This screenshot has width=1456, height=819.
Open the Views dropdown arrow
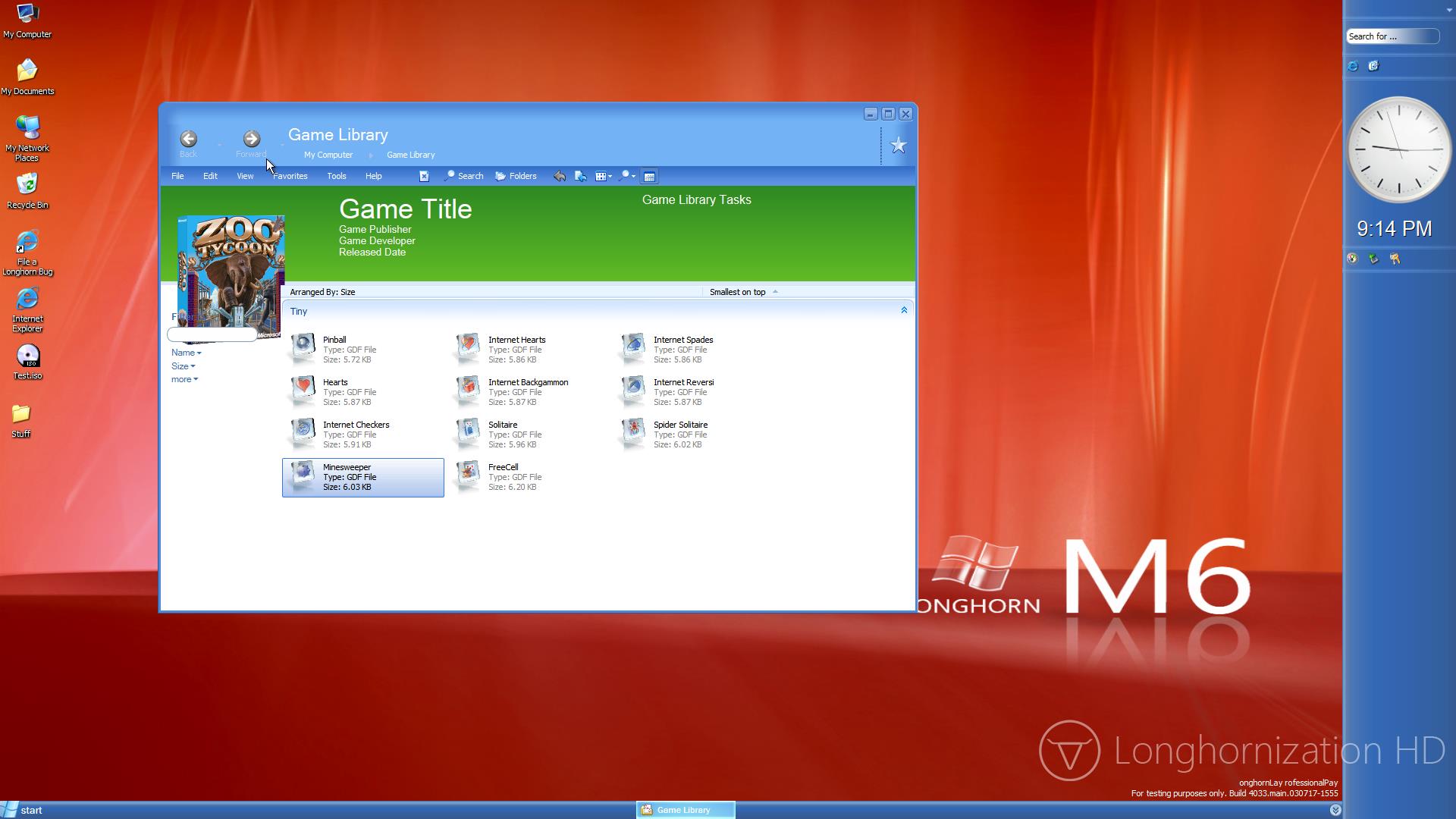point(610,177)
